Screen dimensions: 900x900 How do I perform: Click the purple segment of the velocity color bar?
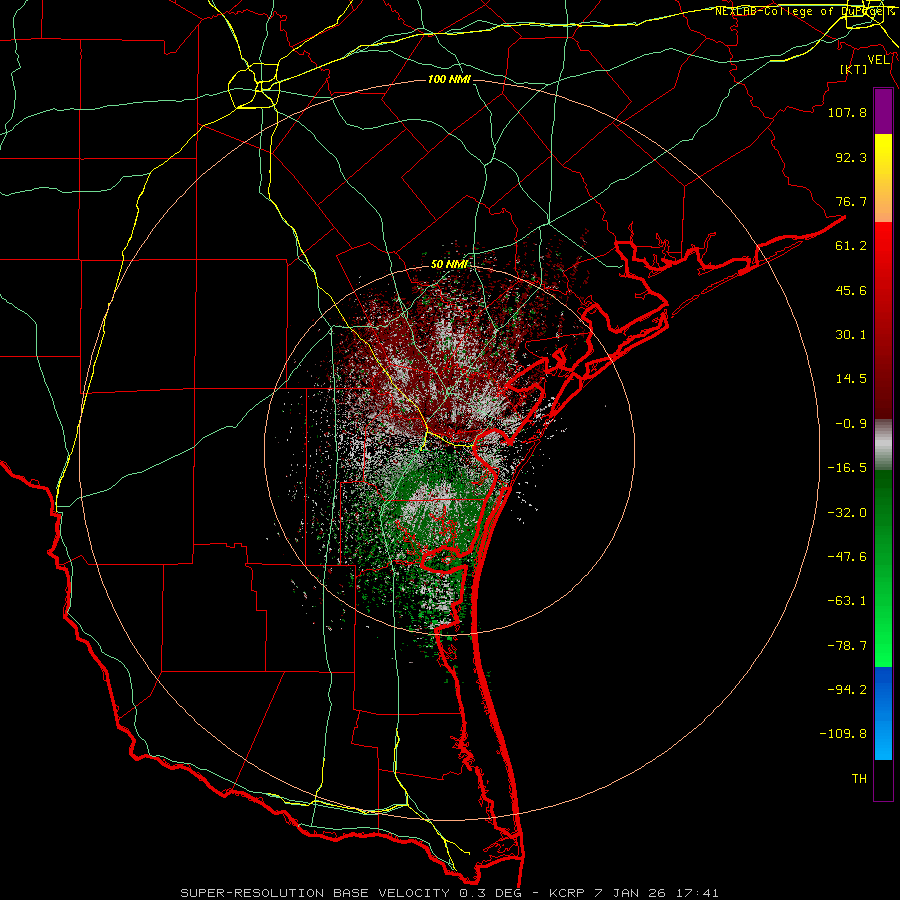click(883, 111)
